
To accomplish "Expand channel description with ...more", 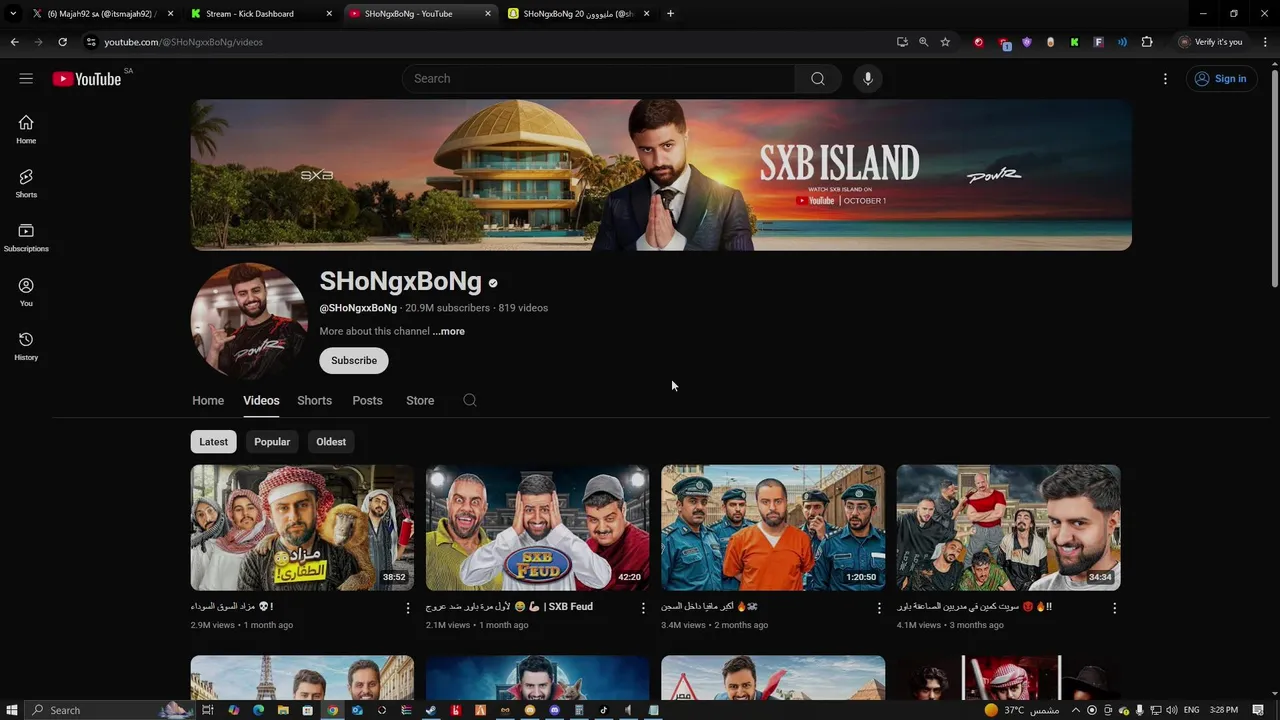I will click(449, 331).
